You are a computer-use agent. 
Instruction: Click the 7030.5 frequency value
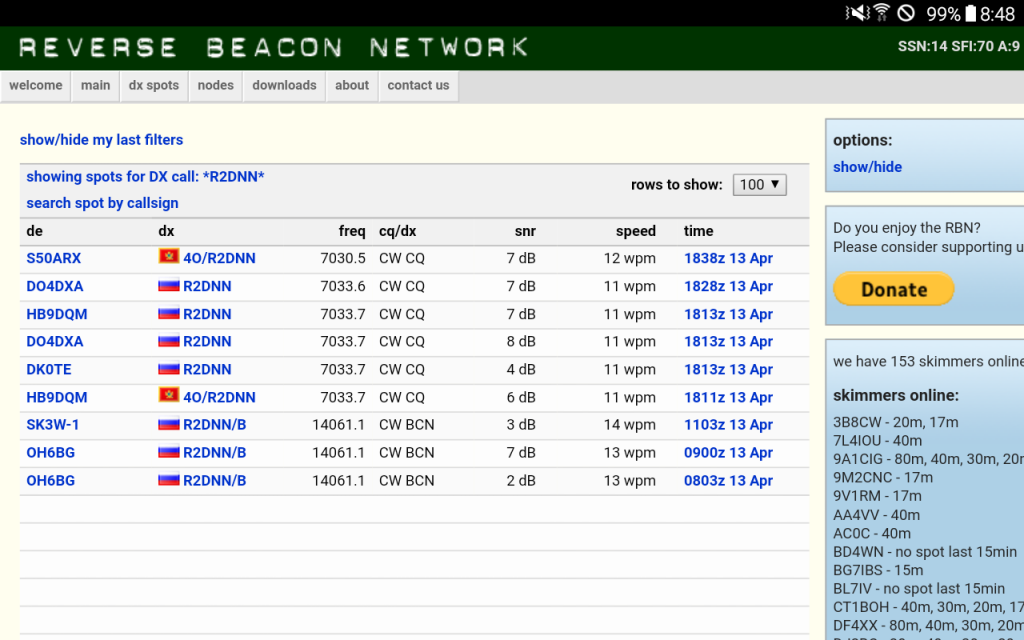(x=343, y=258)
